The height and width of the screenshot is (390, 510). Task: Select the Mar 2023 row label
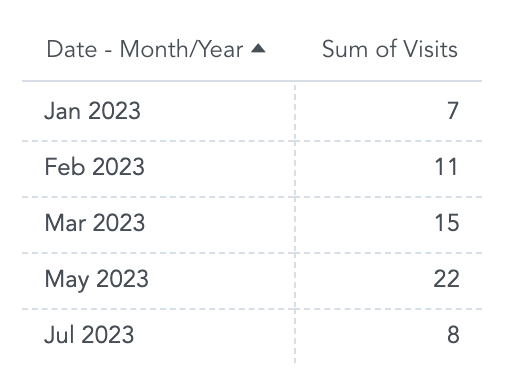95,223
